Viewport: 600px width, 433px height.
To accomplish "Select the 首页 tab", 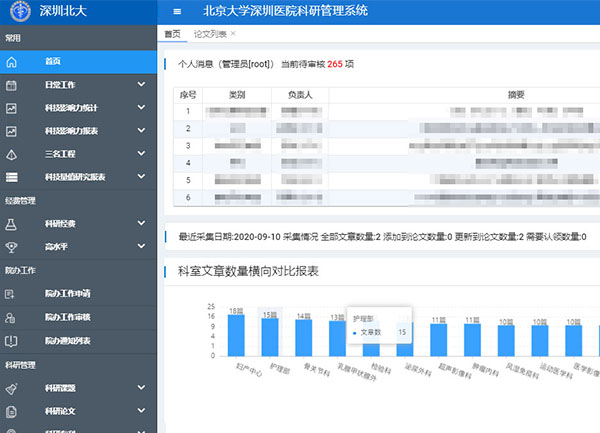I will (172, 34).
